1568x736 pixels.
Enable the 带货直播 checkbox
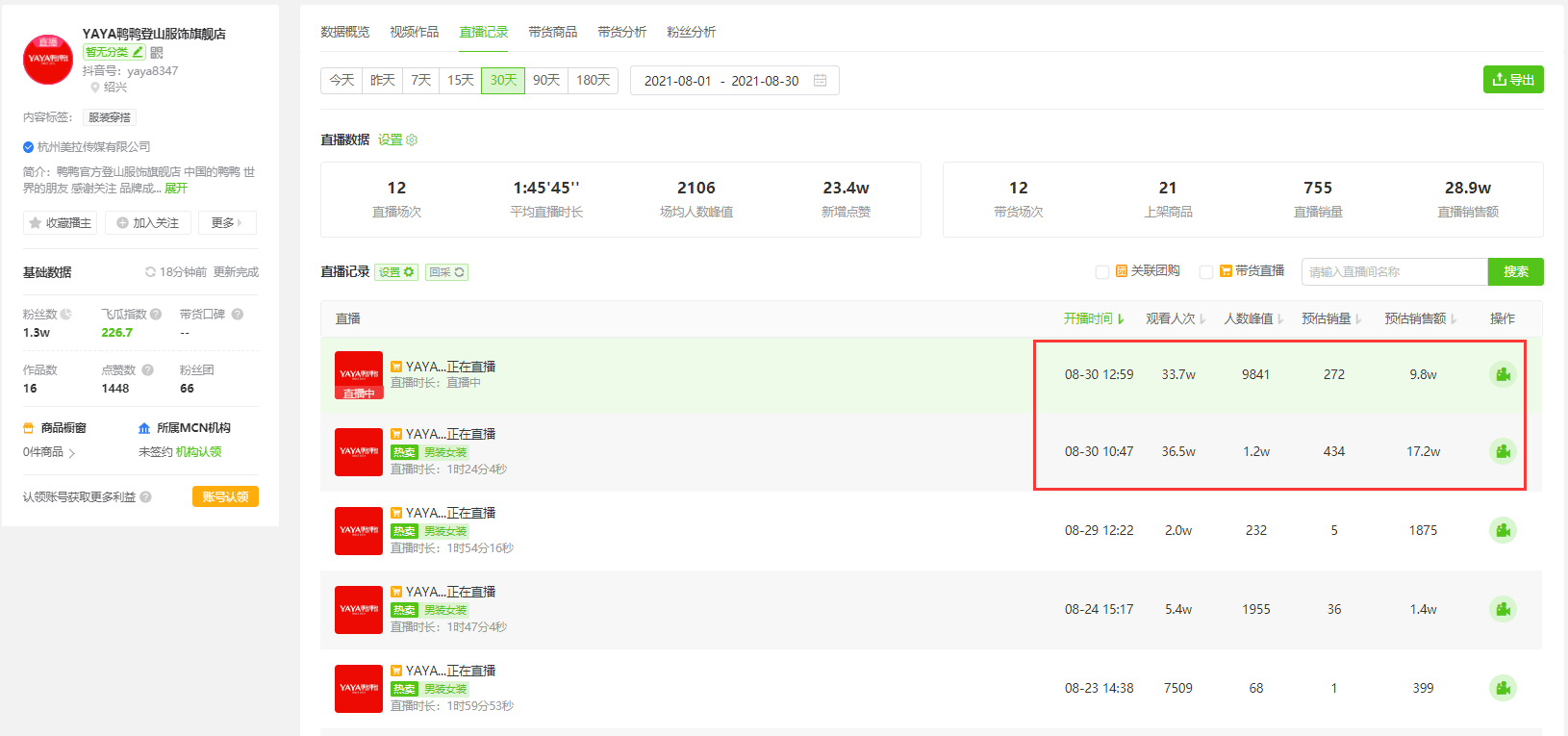pyautogui.click(x=1205, y=272)
